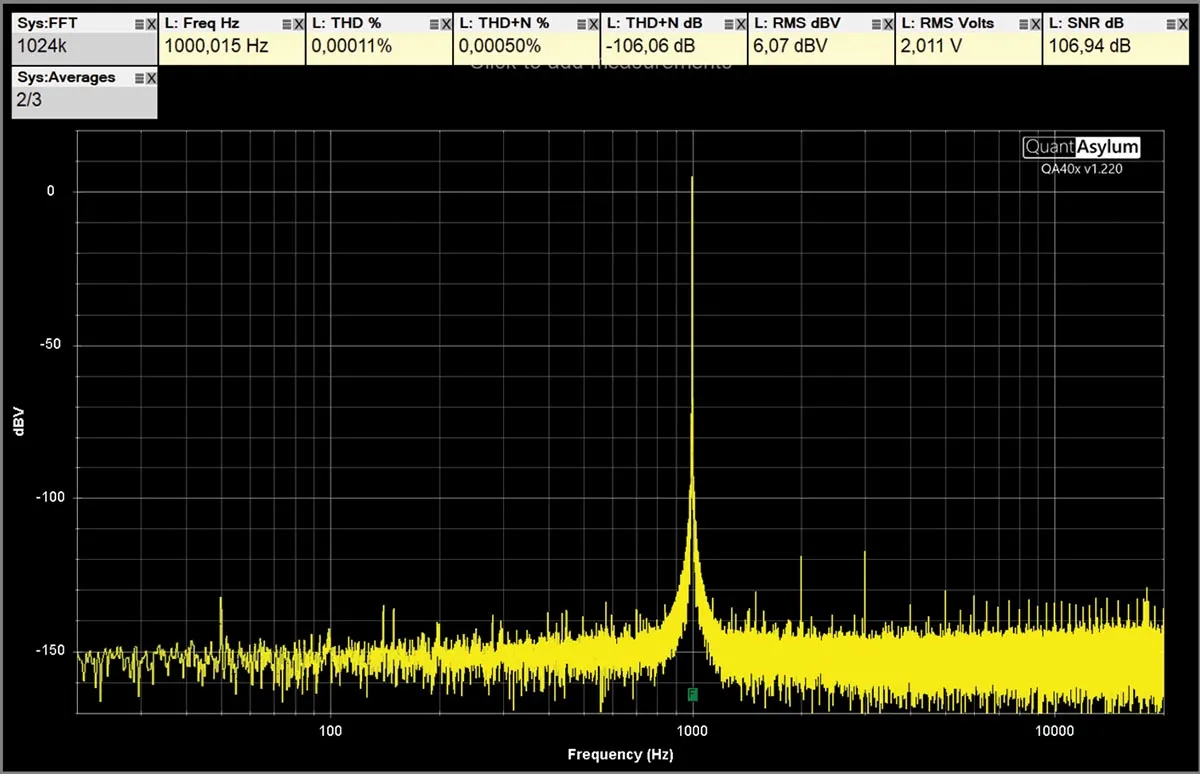The image size is (1200, 774).
Task: Click the frequency reading 1000,015 Hz
Action: pyautogui.click(x=216, y=45)
